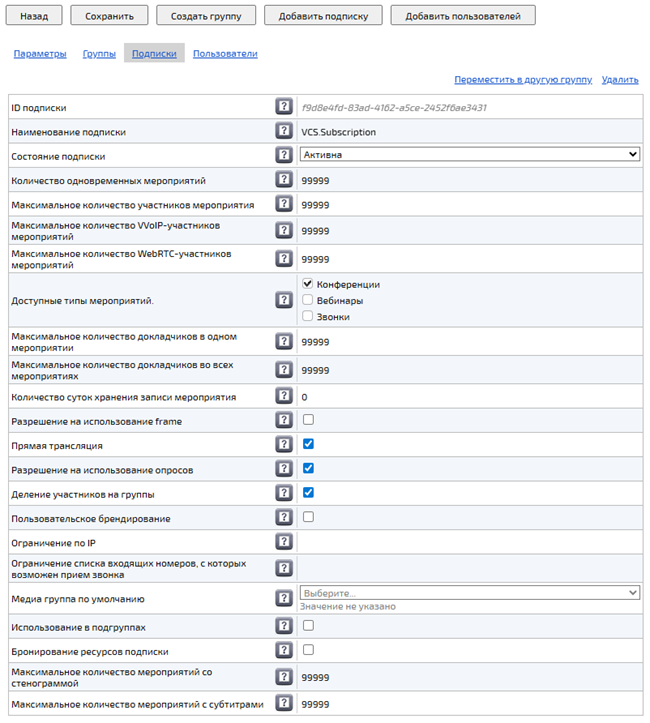This screenshot has height=723, width=650.
Task: Click help icon beside Состояние подписки
Action: [284, 155]
